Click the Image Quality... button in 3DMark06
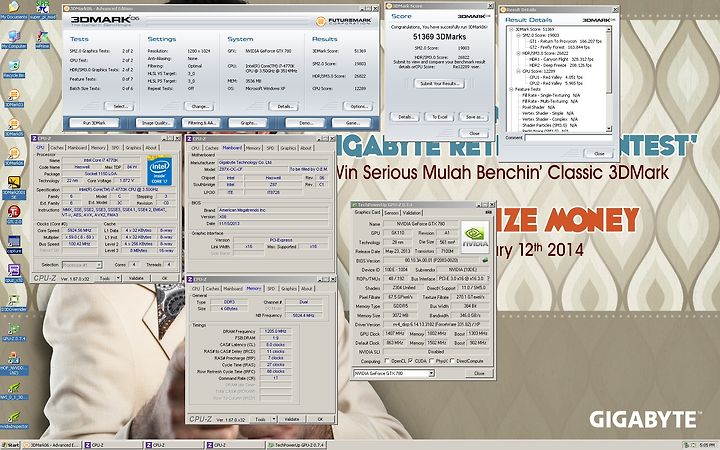Image resolution: width=720 pixels, height=450 pixels. (155, 123)
